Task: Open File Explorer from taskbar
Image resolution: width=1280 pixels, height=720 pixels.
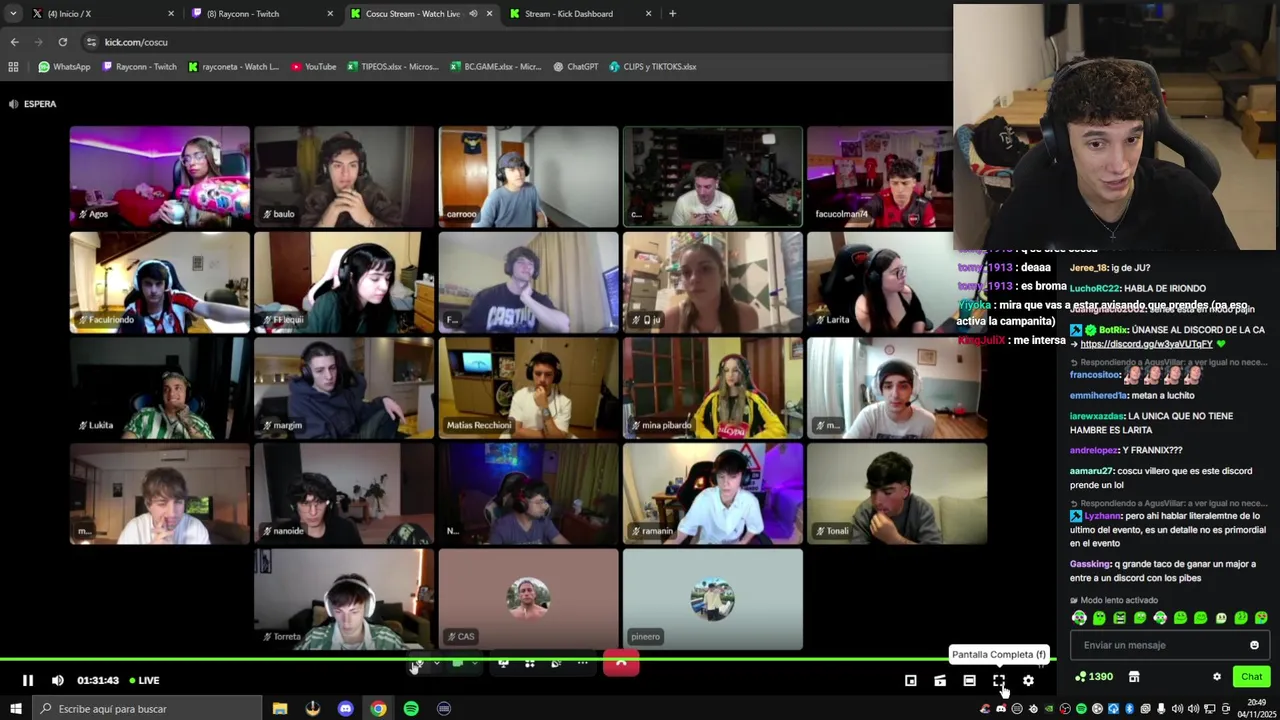Action: (x=280, y=709)
